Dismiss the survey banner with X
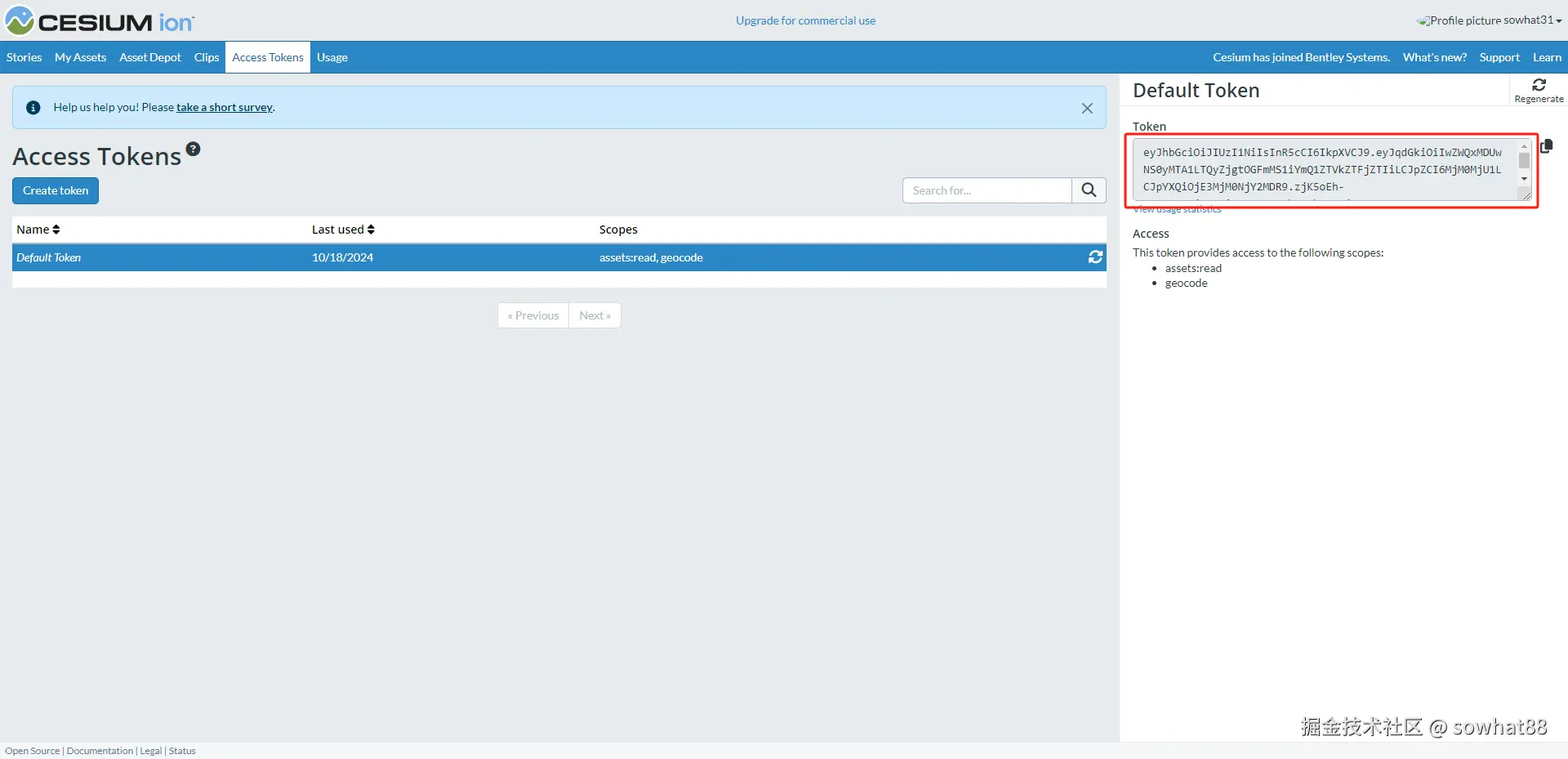 1087,108
